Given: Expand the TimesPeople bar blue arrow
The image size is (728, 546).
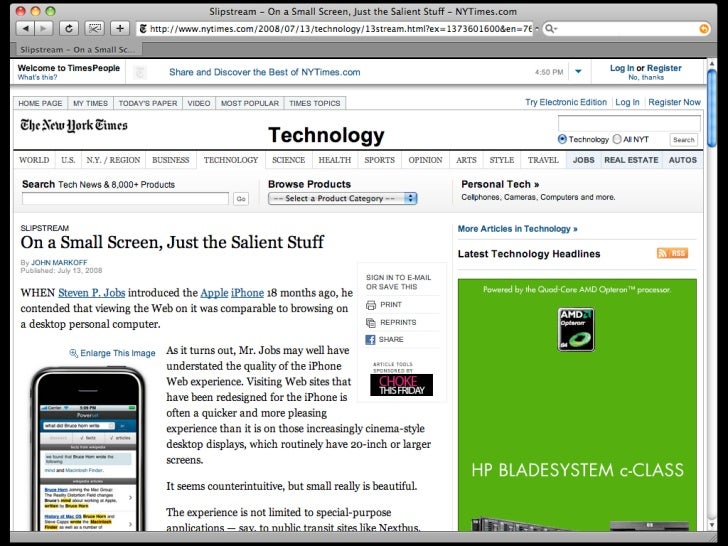Looking at the screenshot, I should [578, 72].
